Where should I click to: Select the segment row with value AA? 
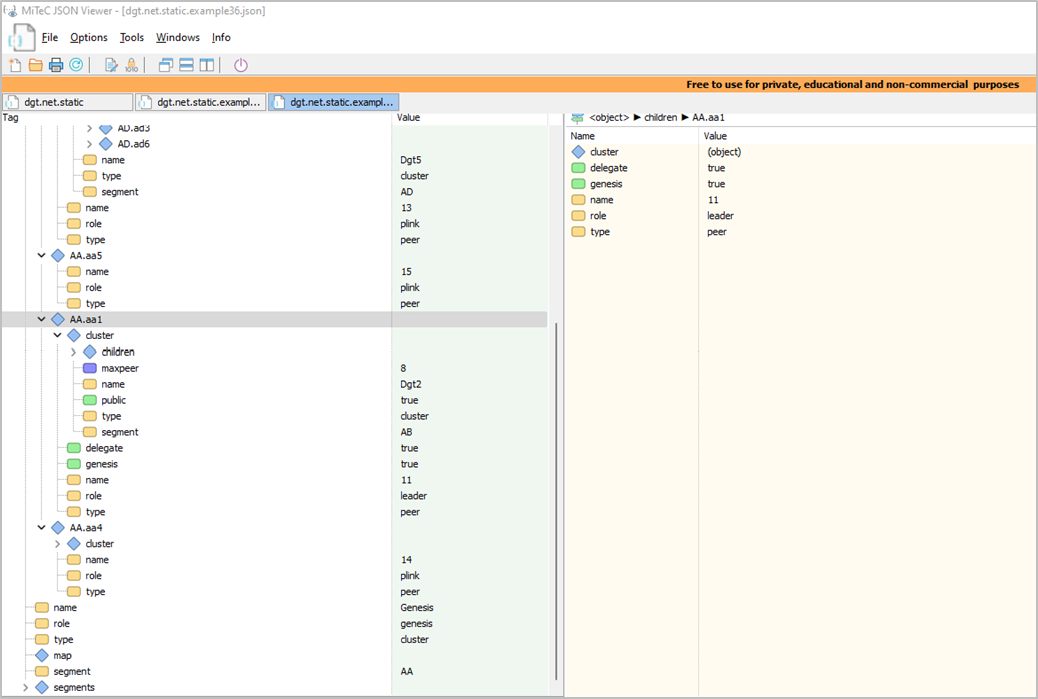point(274,671)
